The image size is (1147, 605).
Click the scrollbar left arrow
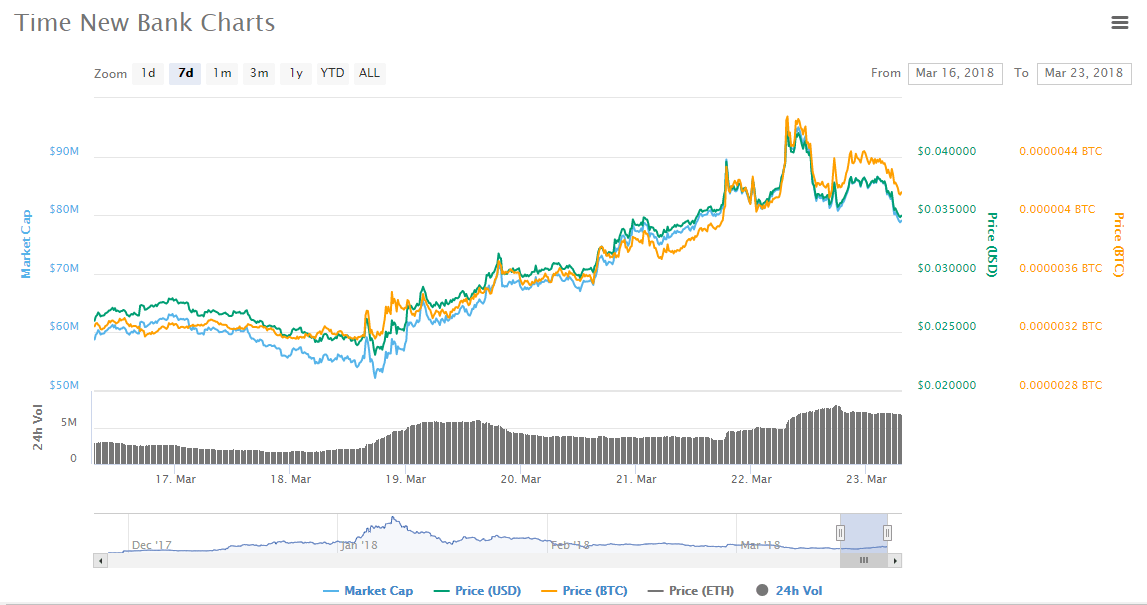click(x=100, y=561)
